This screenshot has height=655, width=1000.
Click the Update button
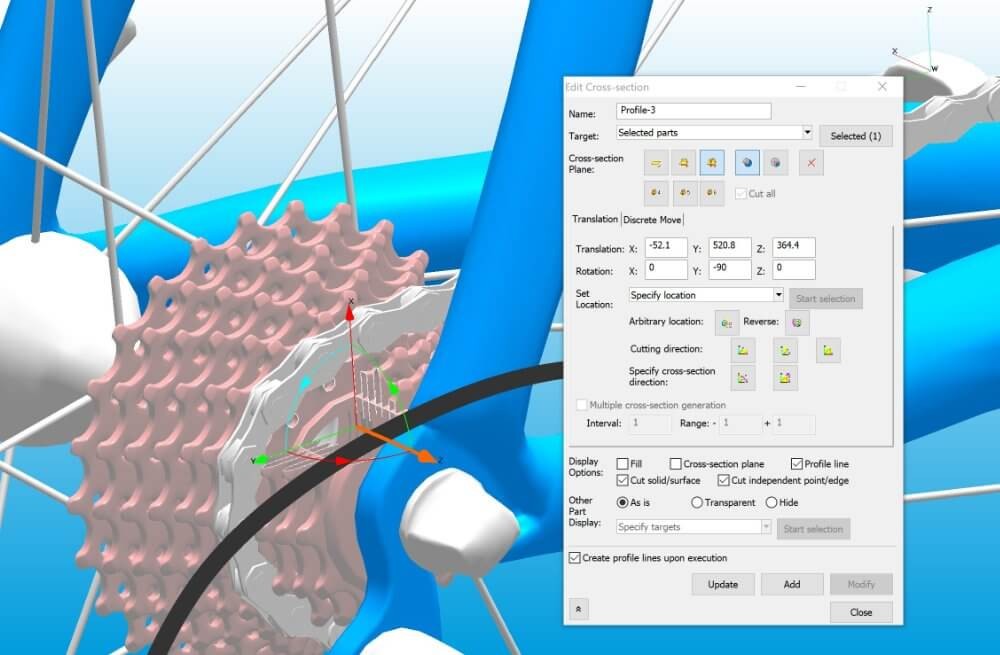point(723,584)
